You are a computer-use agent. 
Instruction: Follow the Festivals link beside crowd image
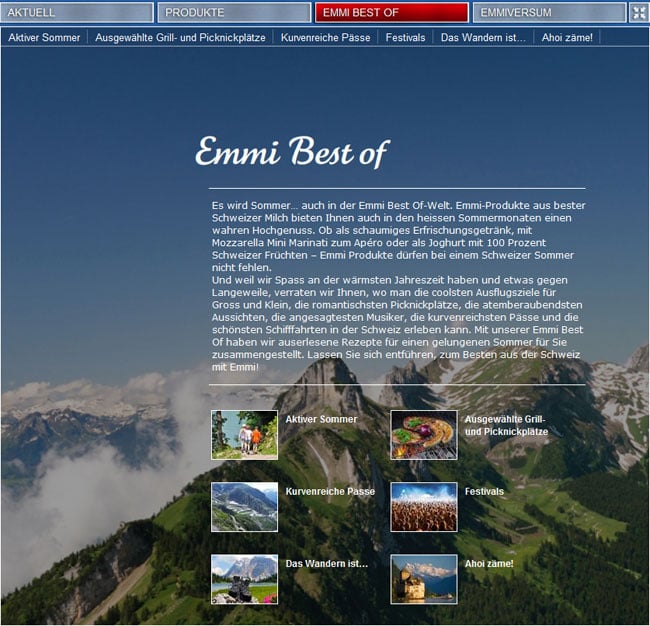(484, 491)
